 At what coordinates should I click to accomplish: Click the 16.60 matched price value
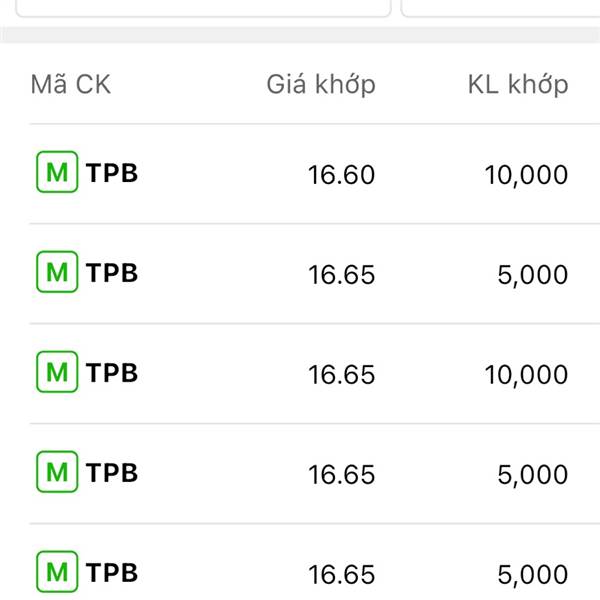point(341,175)
